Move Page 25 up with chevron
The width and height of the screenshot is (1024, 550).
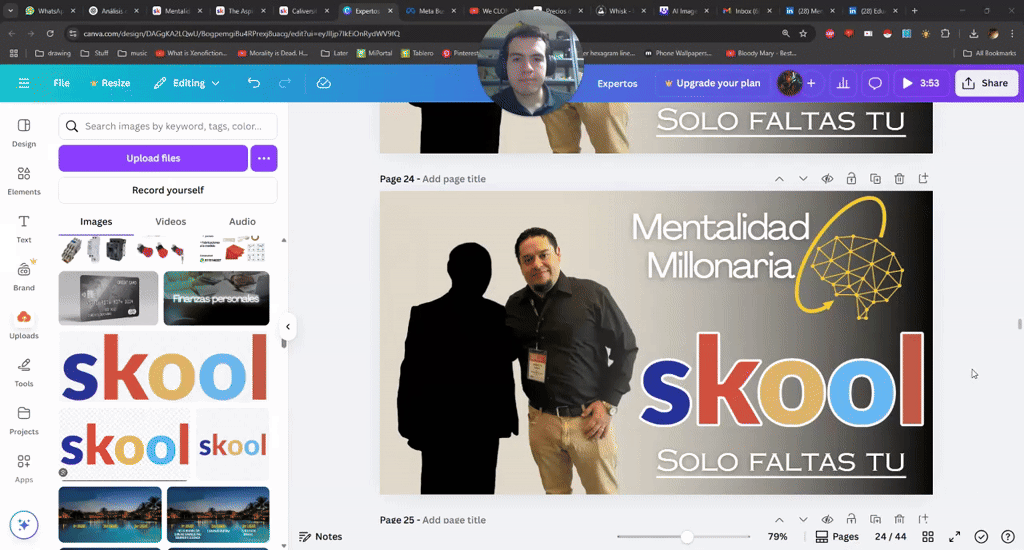[x=779, y=520]
